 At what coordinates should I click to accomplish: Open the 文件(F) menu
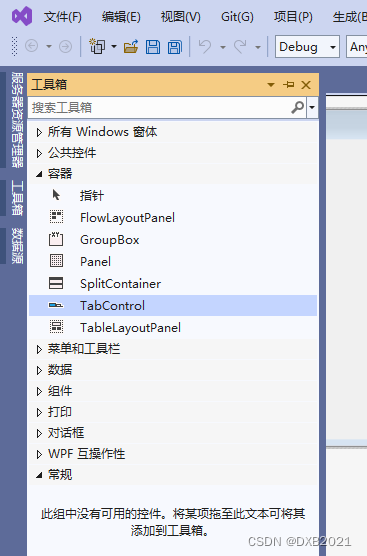(62, 17)
